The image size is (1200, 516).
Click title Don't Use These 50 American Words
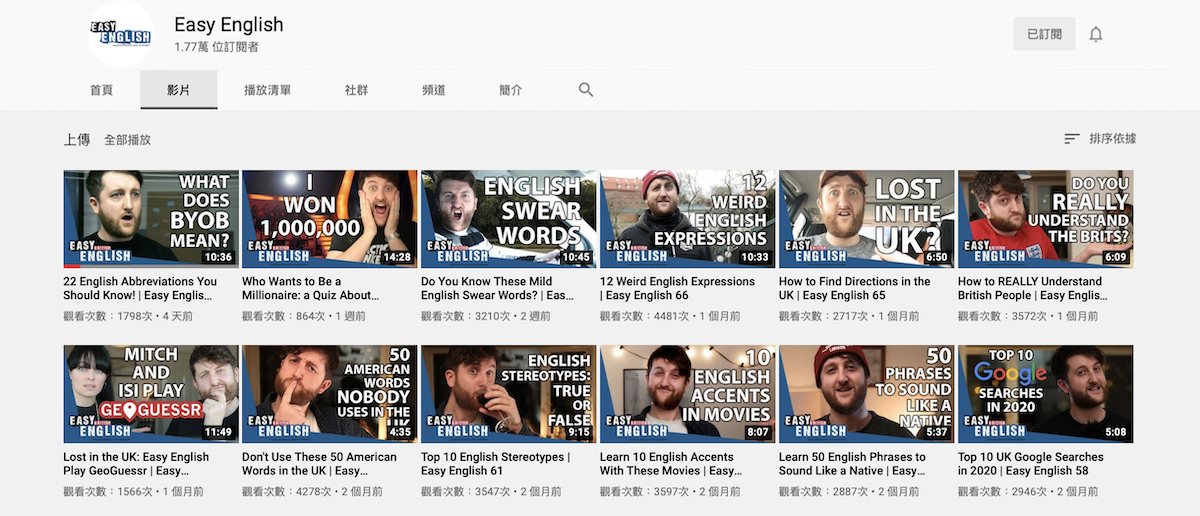pos(319,464)
